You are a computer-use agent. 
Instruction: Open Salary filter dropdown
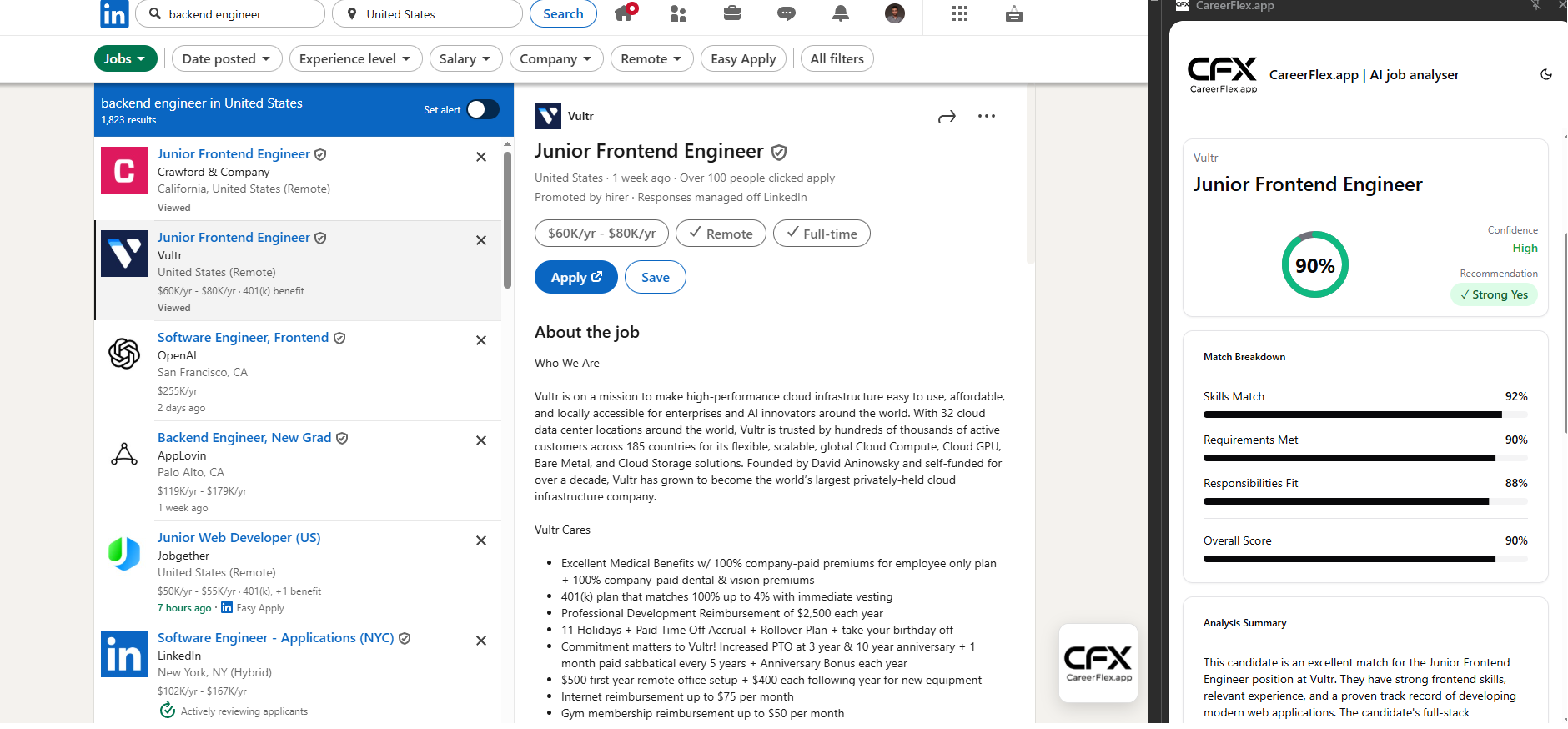tap(465, 58)
